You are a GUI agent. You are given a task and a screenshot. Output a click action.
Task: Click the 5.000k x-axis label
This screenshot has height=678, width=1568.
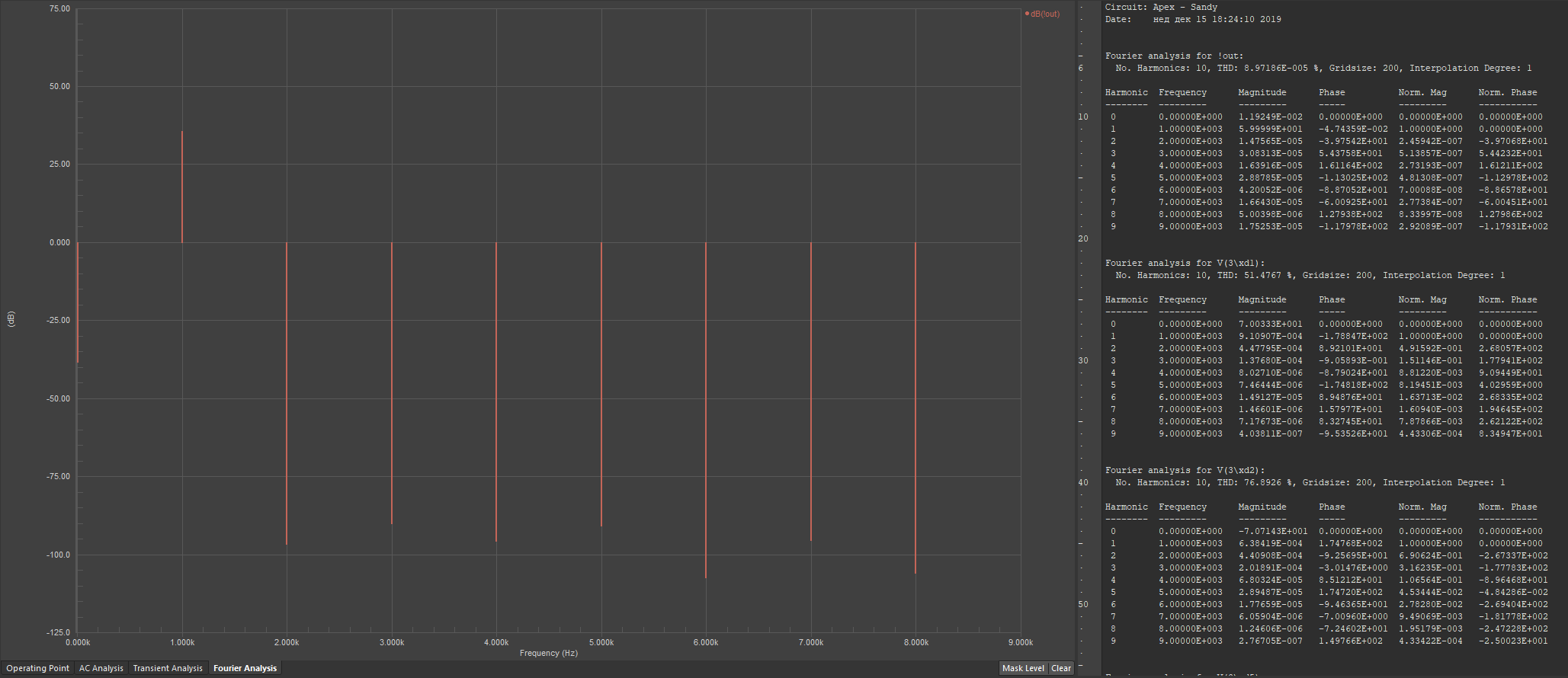coord(601,642)
